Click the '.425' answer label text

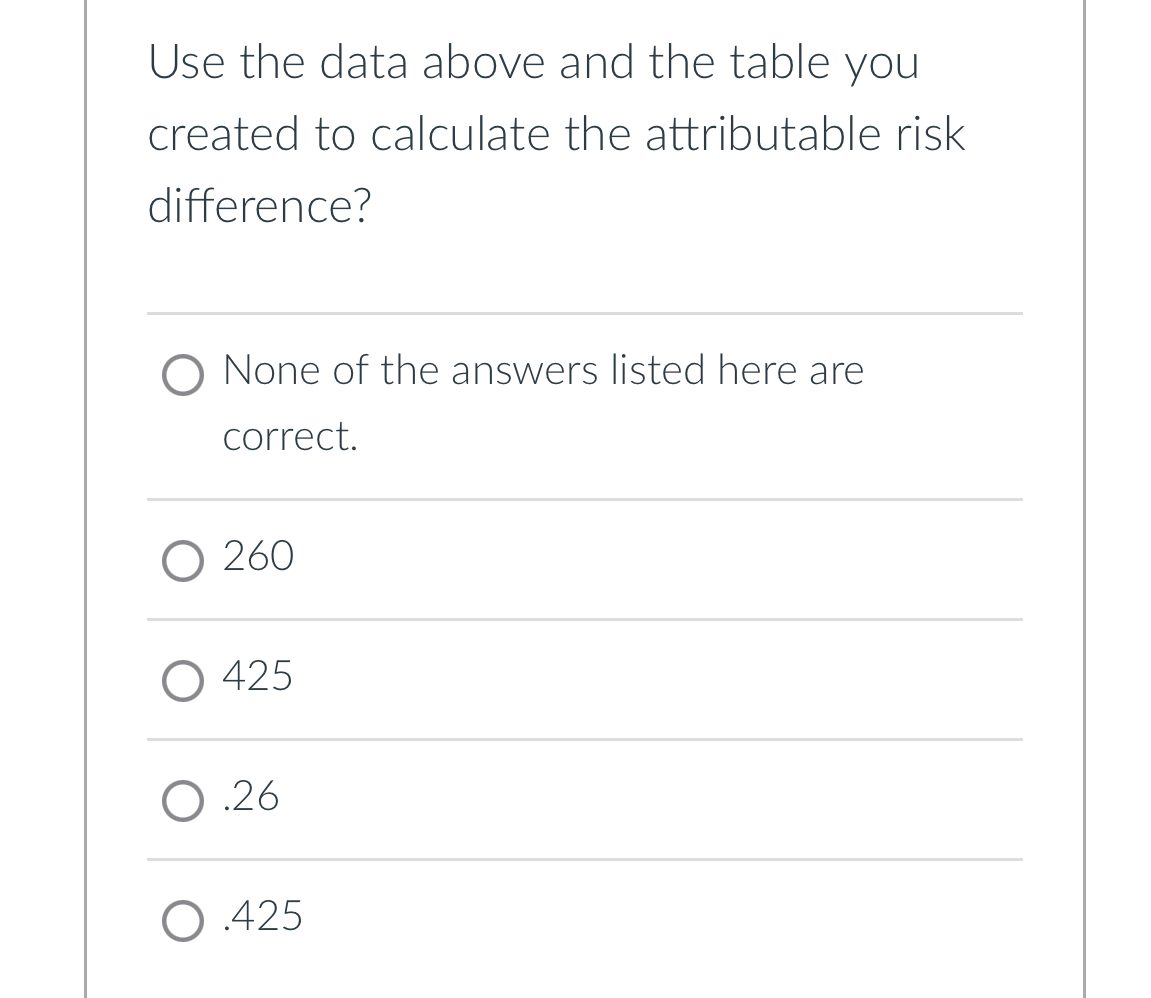(263, 916)
